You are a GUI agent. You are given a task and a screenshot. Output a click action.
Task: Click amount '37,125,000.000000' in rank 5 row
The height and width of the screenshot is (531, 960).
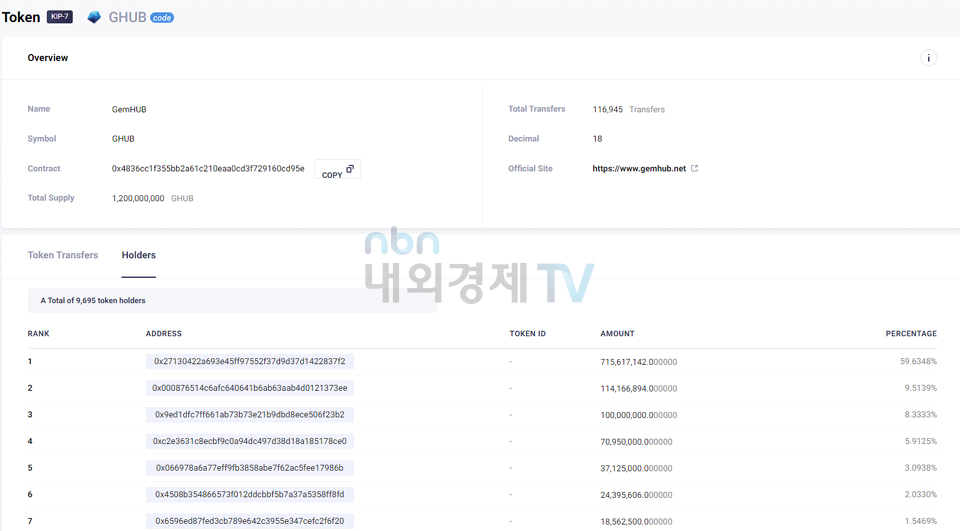click(636, 469)
